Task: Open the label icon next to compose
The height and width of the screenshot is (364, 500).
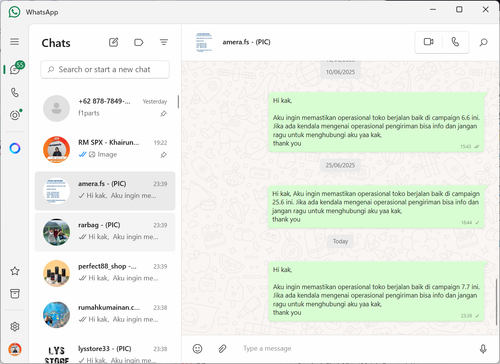Action: click(x=139, y=42)
